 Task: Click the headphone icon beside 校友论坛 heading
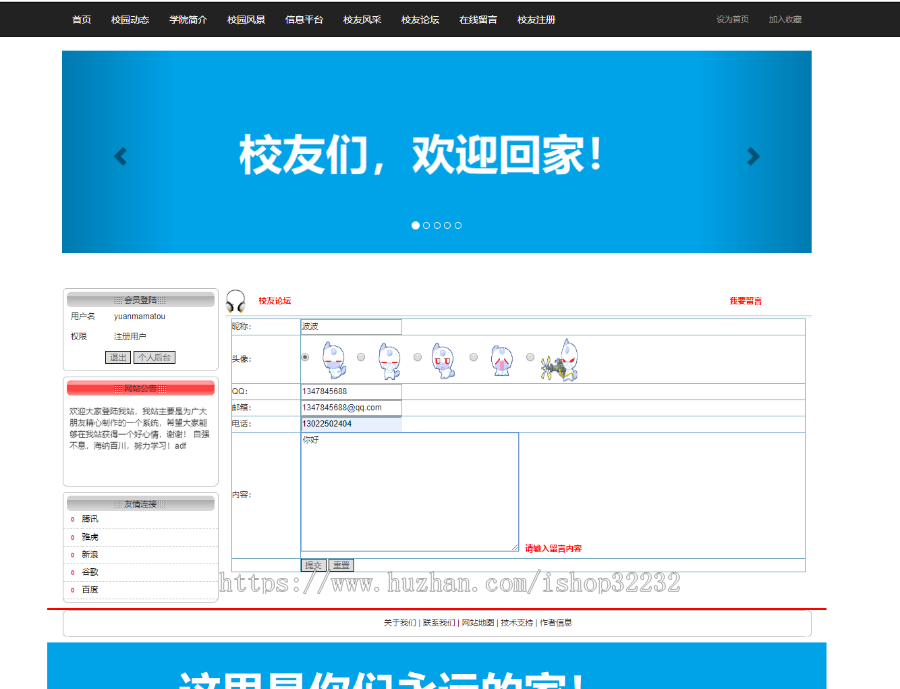click(237, 303)
